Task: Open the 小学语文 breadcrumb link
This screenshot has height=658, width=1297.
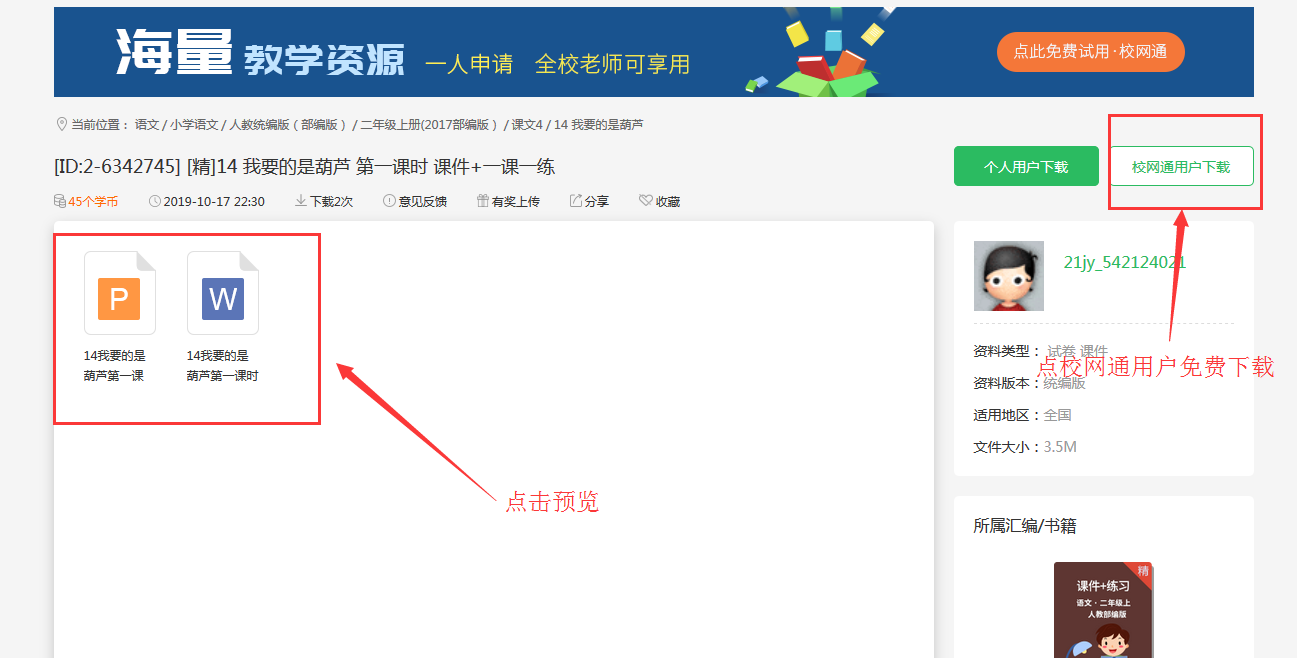Action: coord(194,125)
